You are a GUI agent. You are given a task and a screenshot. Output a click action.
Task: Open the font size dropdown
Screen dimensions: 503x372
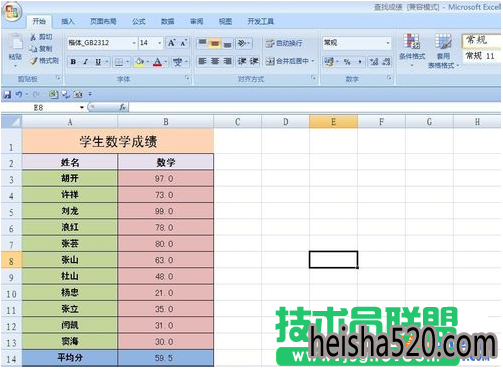tap(159, 43)
